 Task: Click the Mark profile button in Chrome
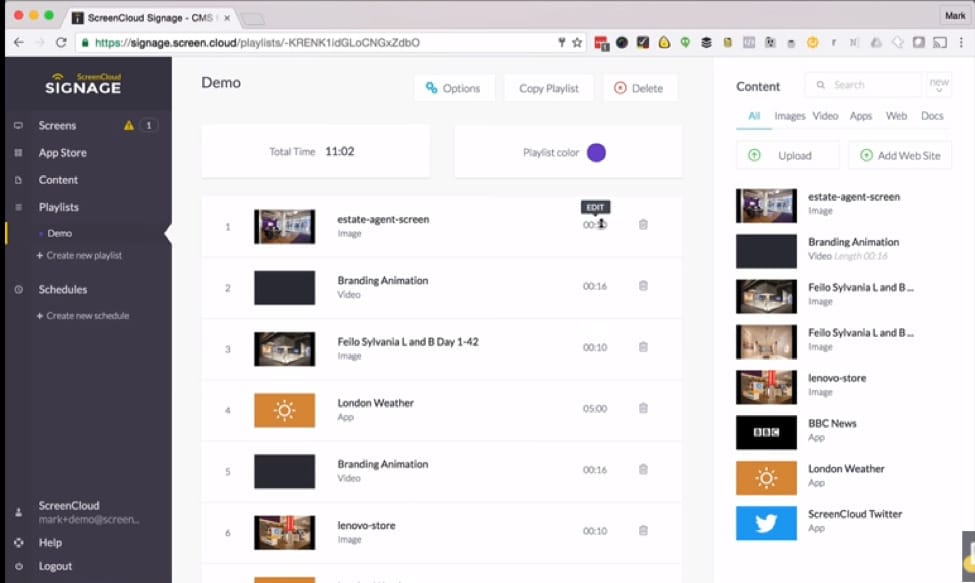point(954,16)
